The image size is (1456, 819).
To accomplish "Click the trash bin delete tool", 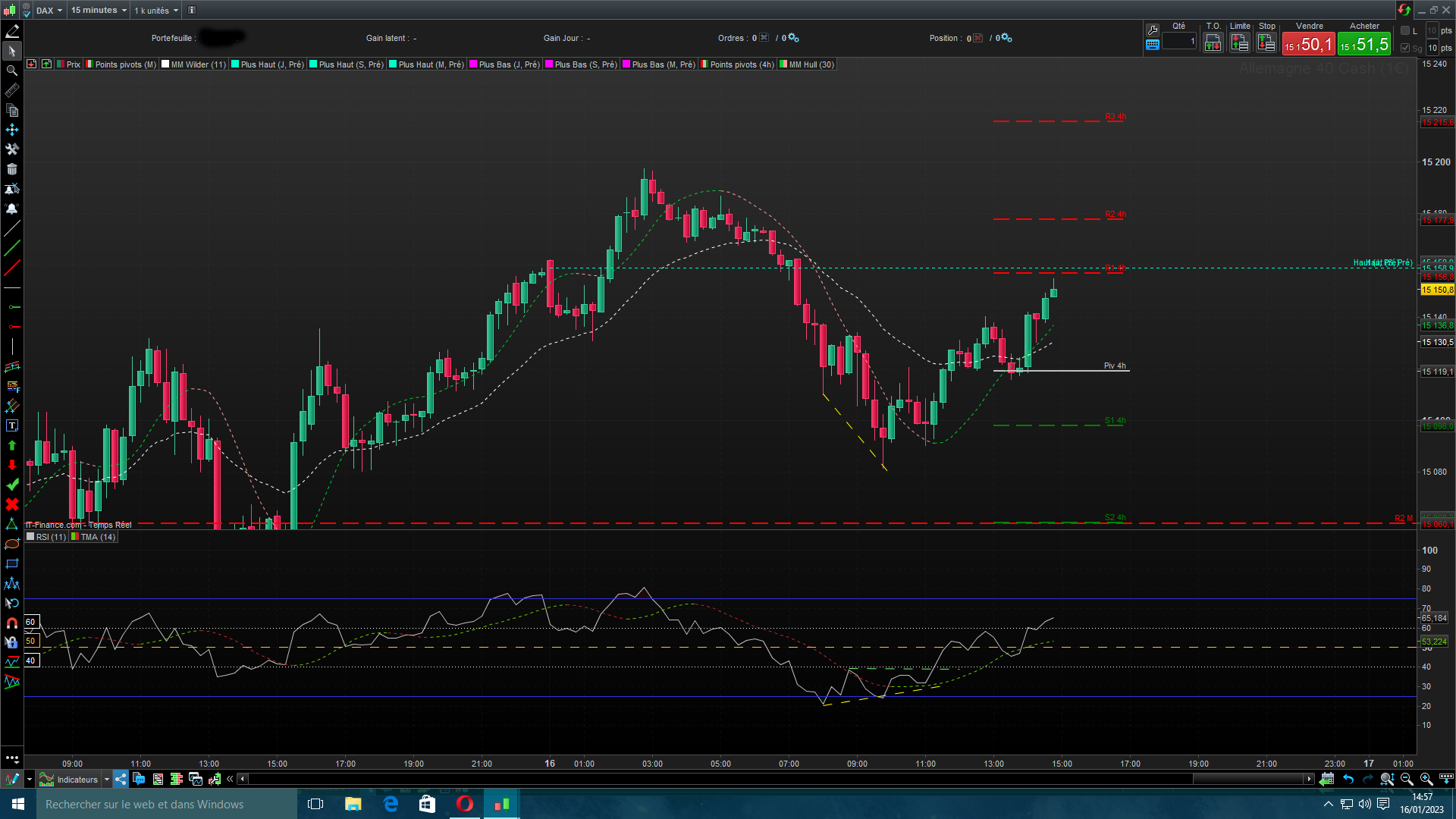I will (x=12, y=169).
